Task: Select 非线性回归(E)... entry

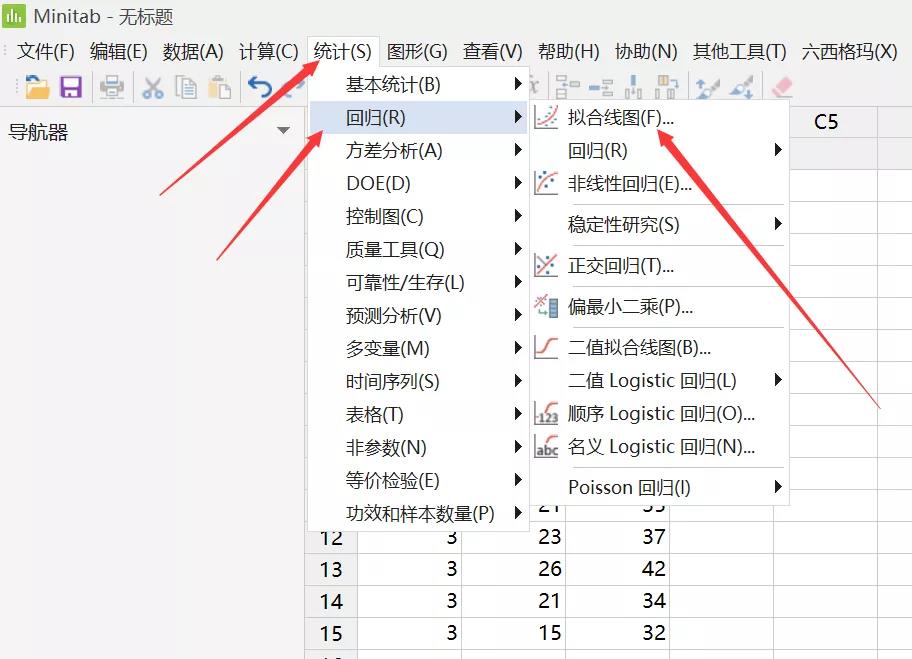Action: 660,183
